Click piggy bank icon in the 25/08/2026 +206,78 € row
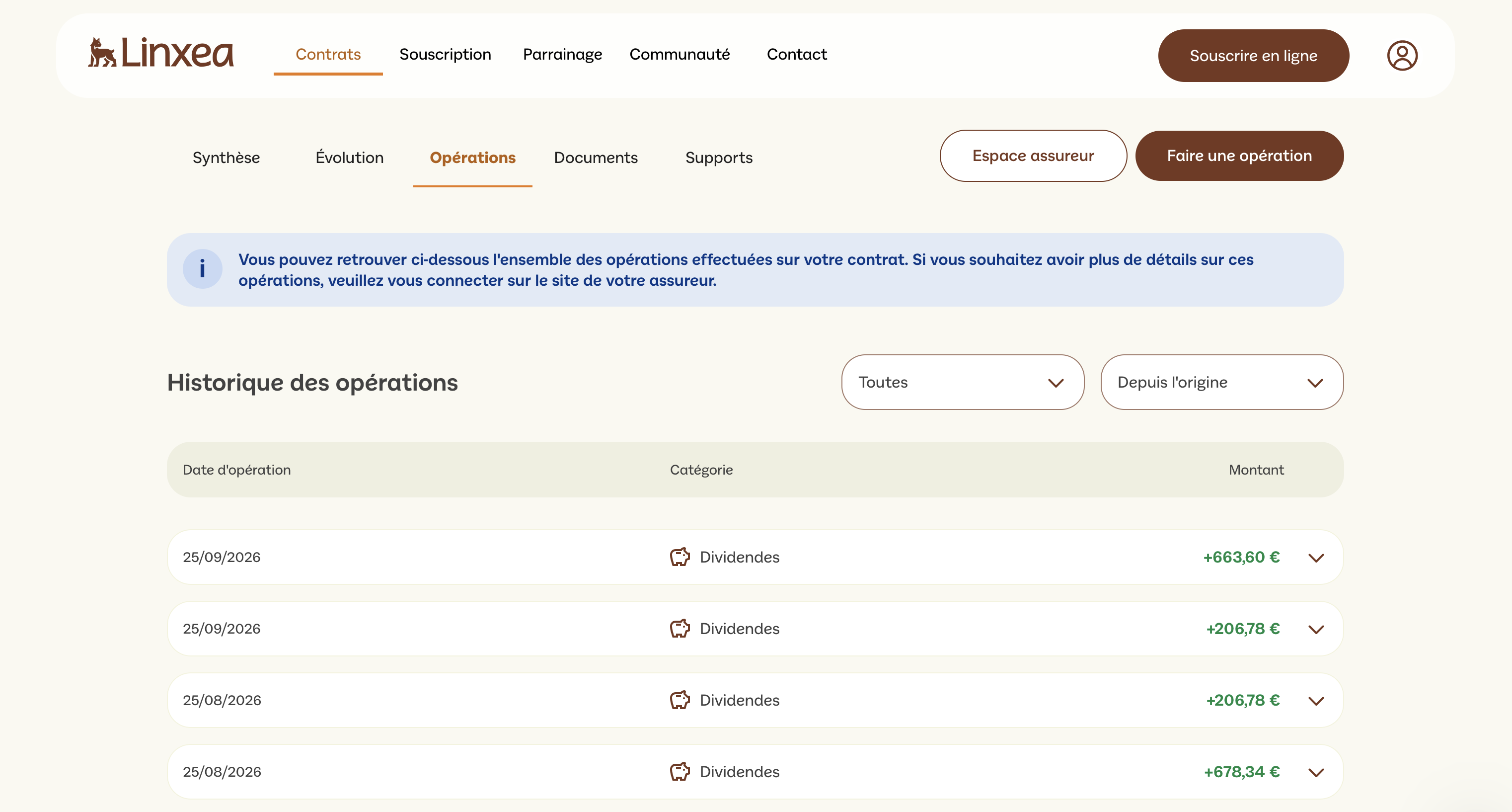This screenshot has width=1512, height=812. 680,701
